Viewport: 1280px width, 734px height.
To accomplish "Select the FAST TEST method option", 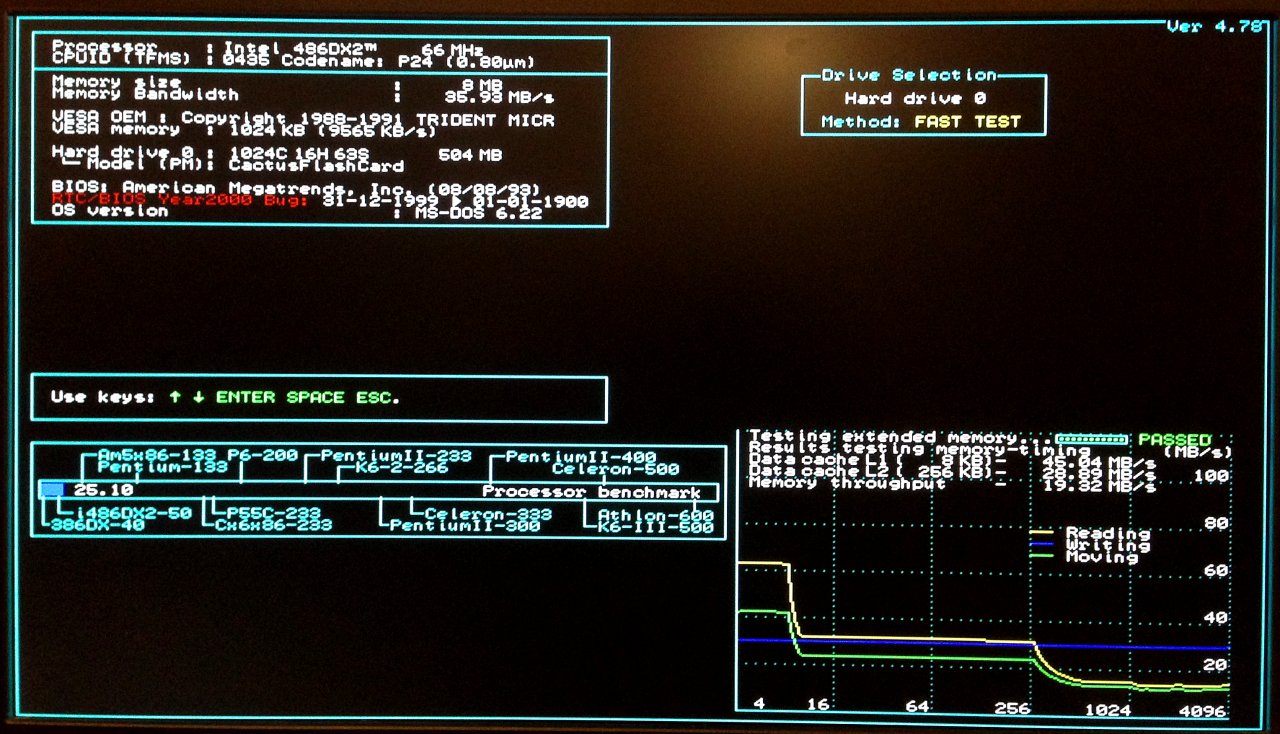I will click(967, 122).
